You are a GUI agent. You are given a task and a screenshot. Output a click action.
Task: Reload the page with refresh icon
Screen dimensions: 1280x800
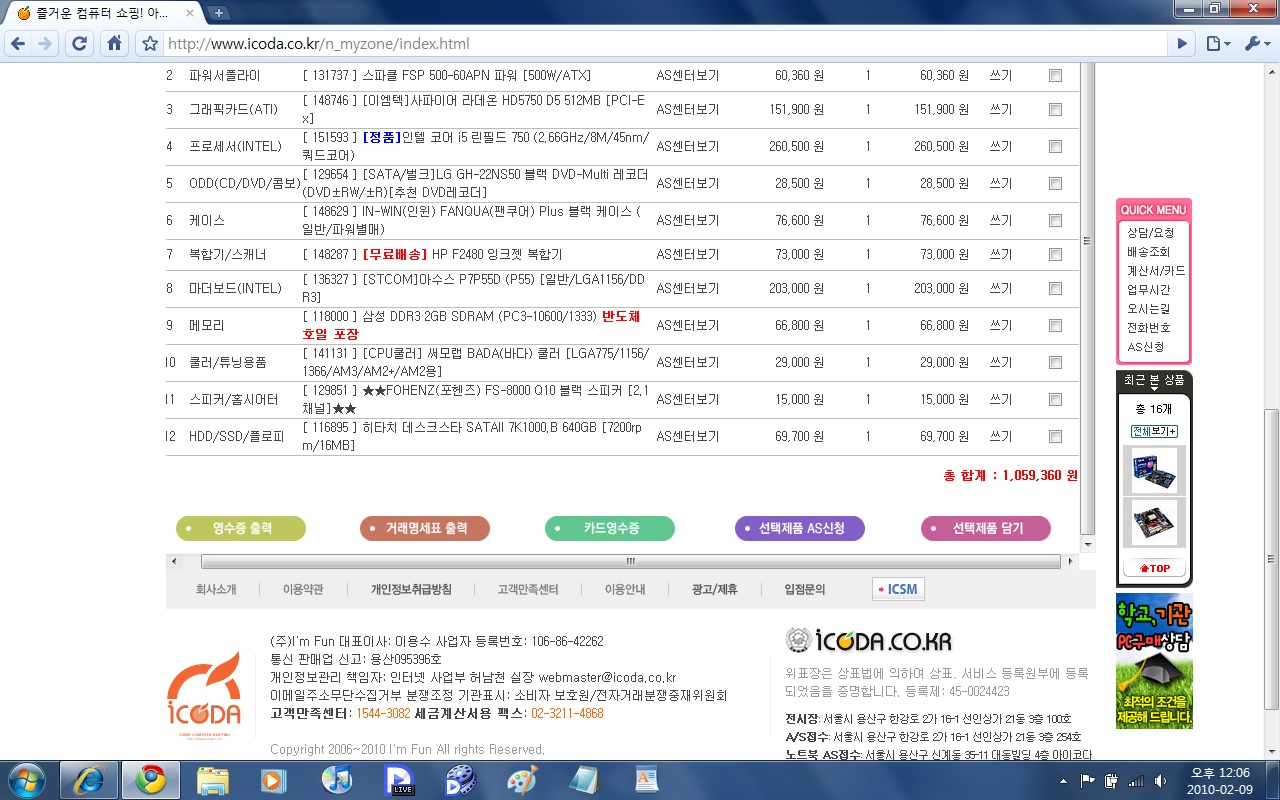tap(80, 44)
